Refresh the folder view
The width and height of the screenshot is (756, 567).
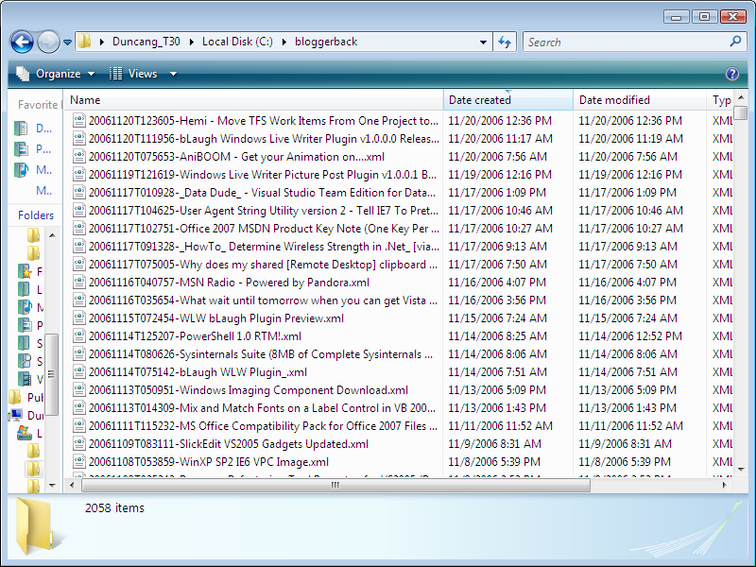click(x=505, y=42)
